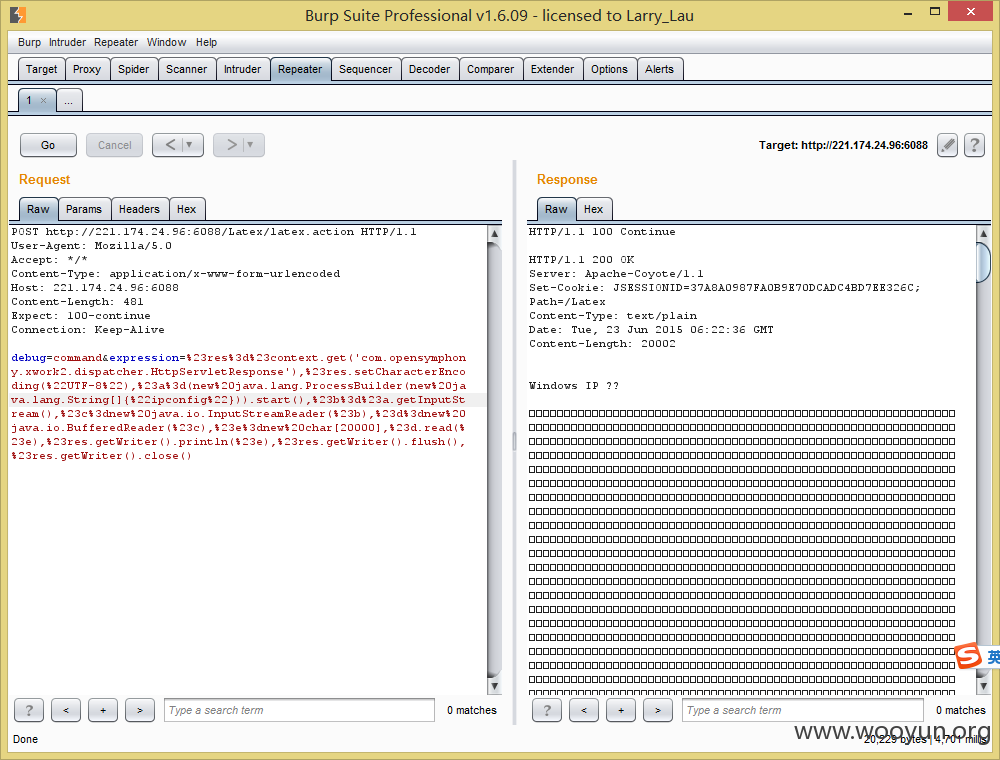
Task: Open the Request Hex tab
Action: coord(187,209)
